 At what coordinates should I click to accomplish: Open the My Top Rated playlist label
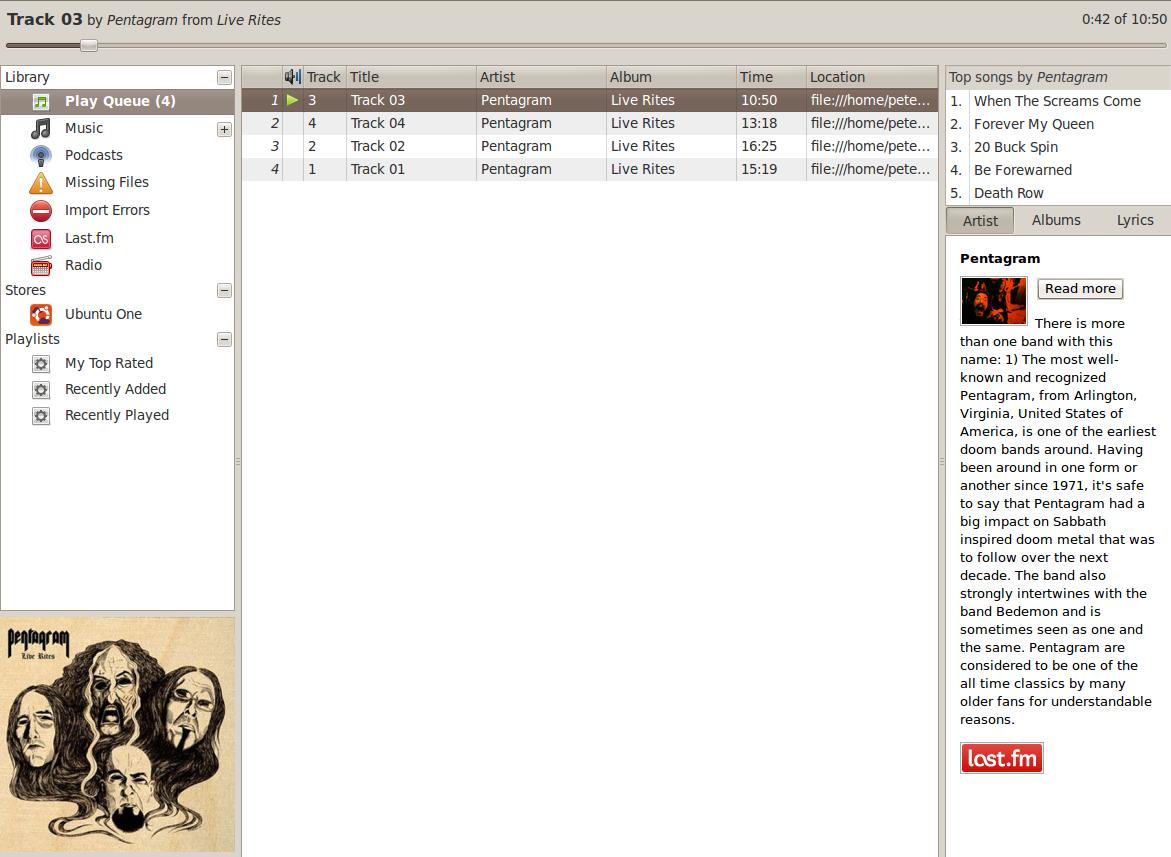tap(109, 364)
